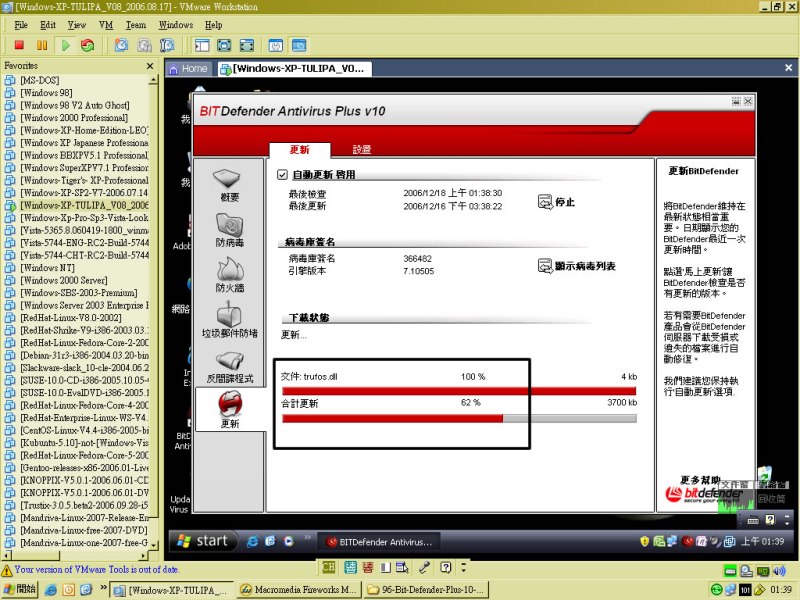This screenshot has width=800, height=600.
Task: Reset the virtual machine from the VMware toolbar
Action: (x=88, y=45)
